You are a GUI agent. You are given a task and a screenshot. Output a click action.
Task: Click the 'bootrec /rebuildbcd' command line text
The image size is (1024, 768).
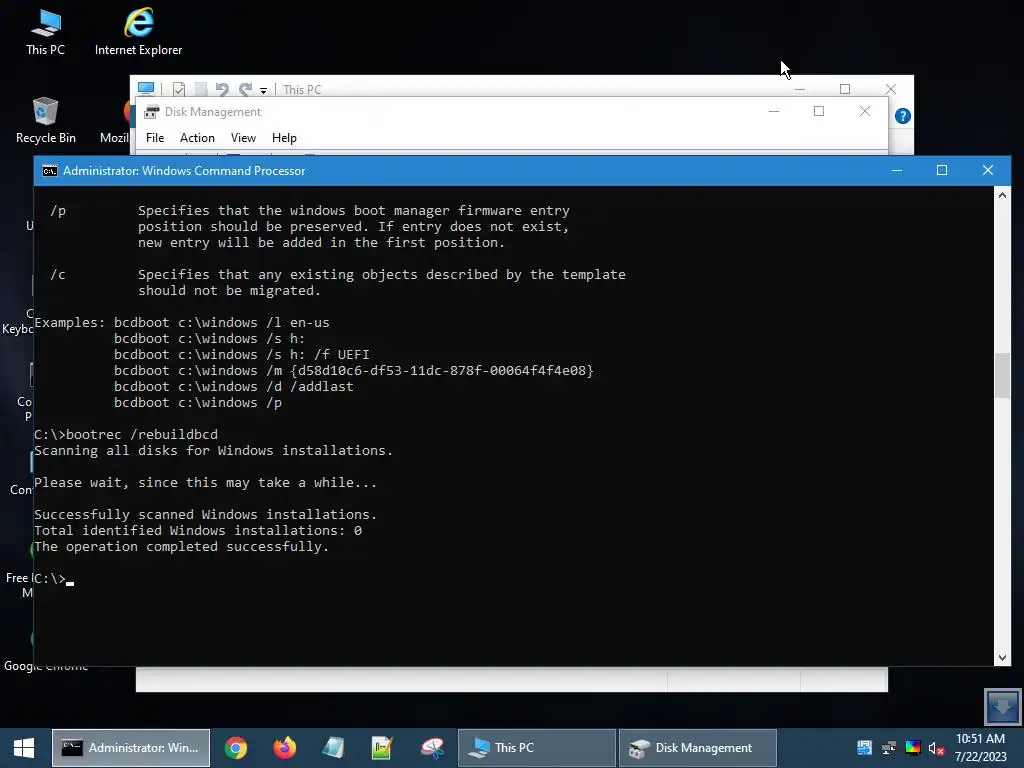tap(142, 434)
